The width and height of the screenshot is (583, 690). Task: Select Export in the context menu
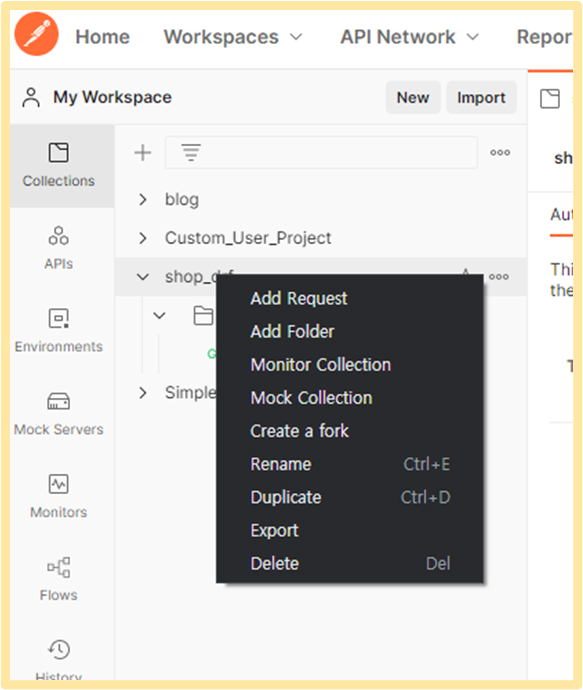coord(350,530)
